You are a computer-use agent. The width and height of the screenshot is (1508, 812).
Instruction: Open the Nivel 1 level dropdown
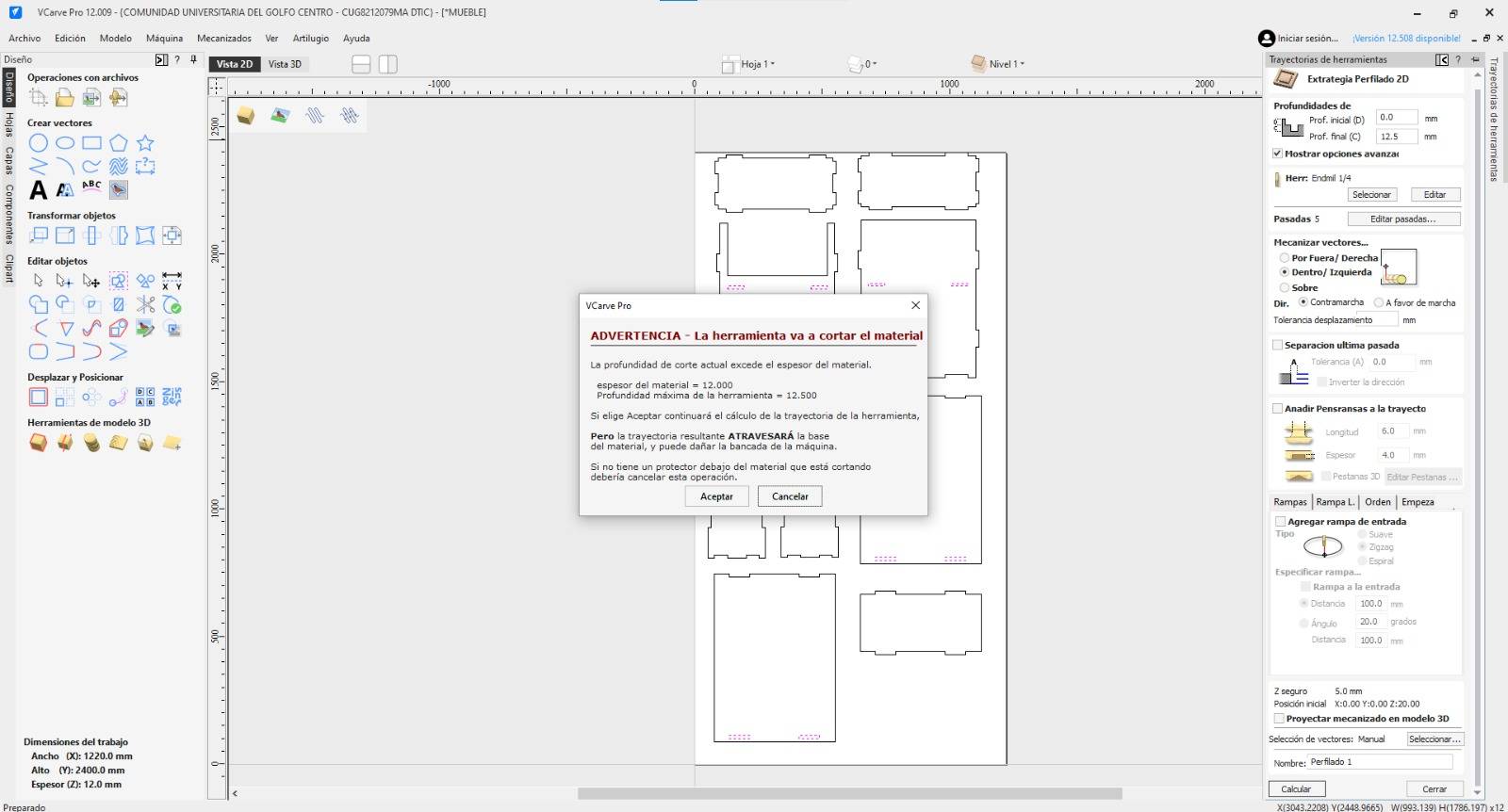point(998,64)
